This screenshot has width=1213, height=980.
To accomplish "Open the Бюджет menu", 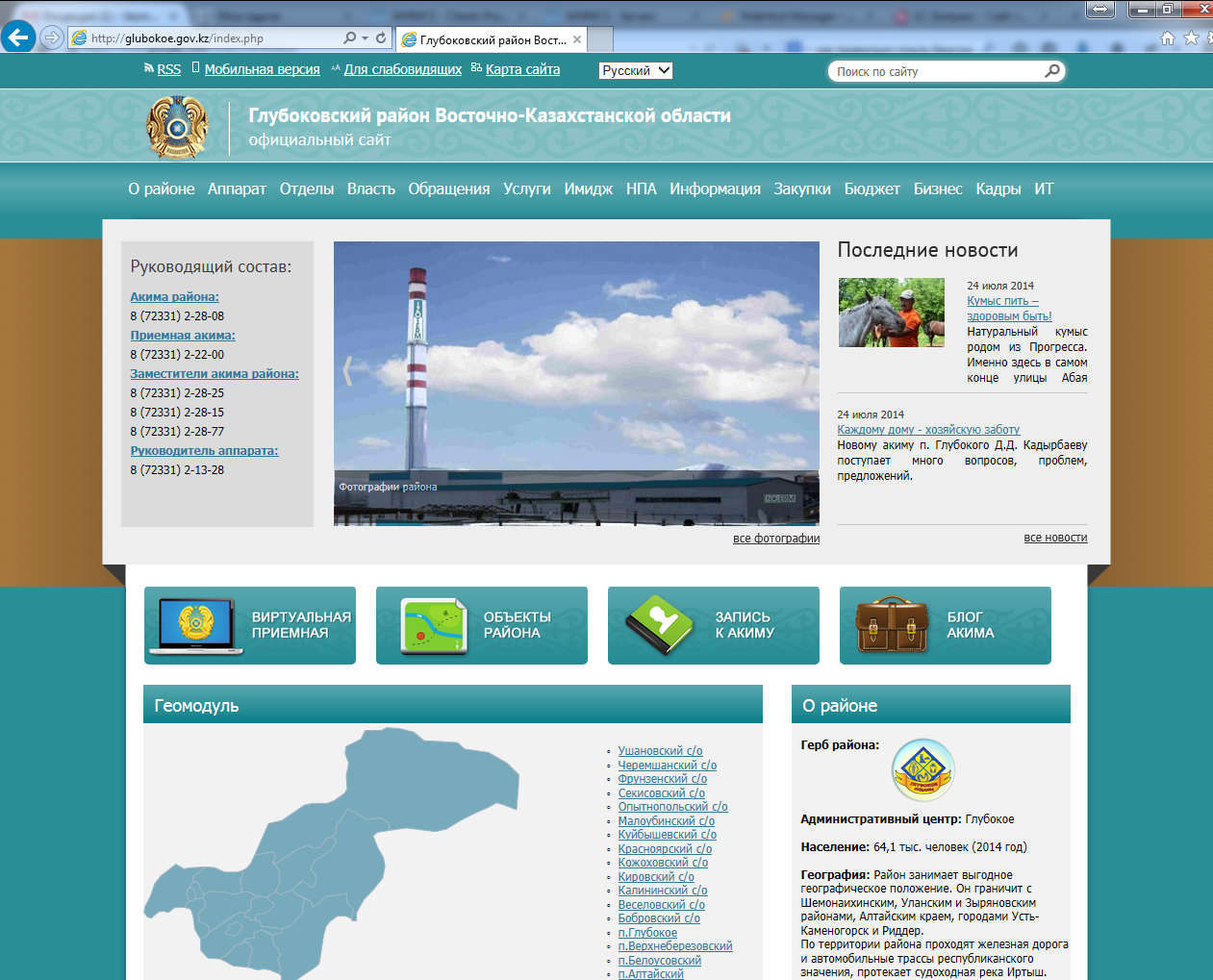I will pos(872,189).
